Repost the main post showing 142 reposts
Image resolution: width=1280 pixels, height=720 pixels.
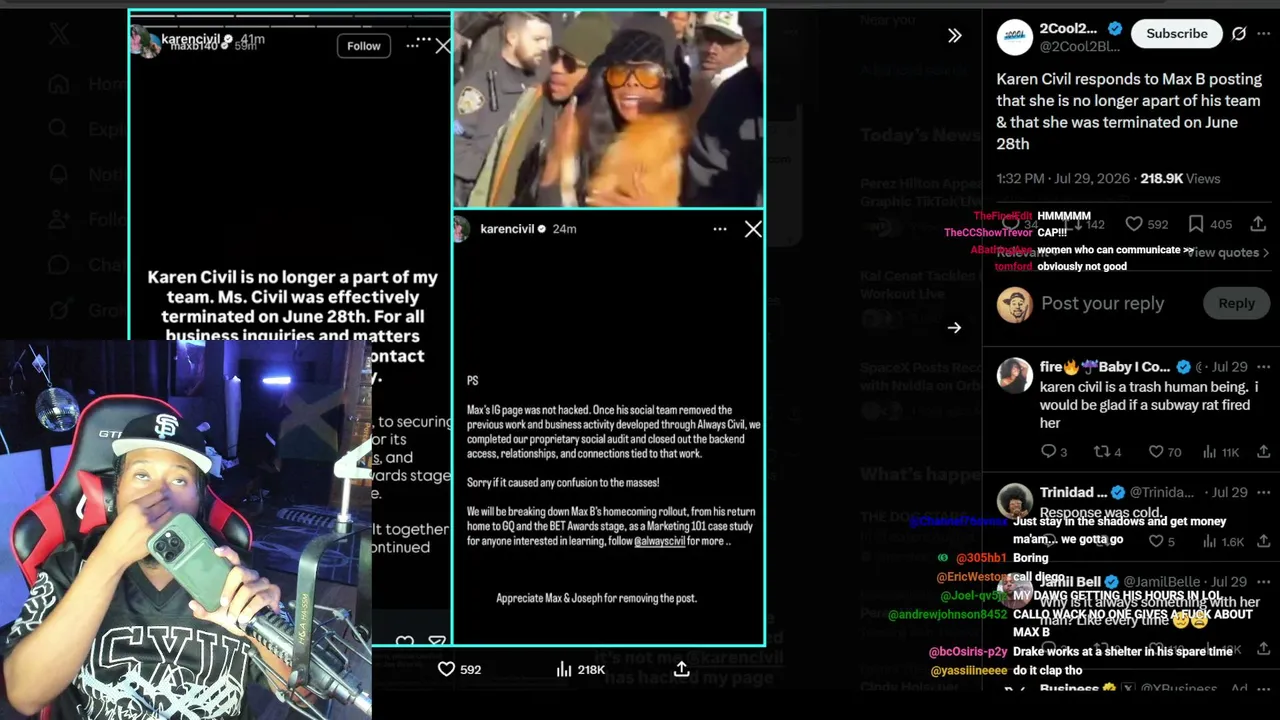point(1085,225)
